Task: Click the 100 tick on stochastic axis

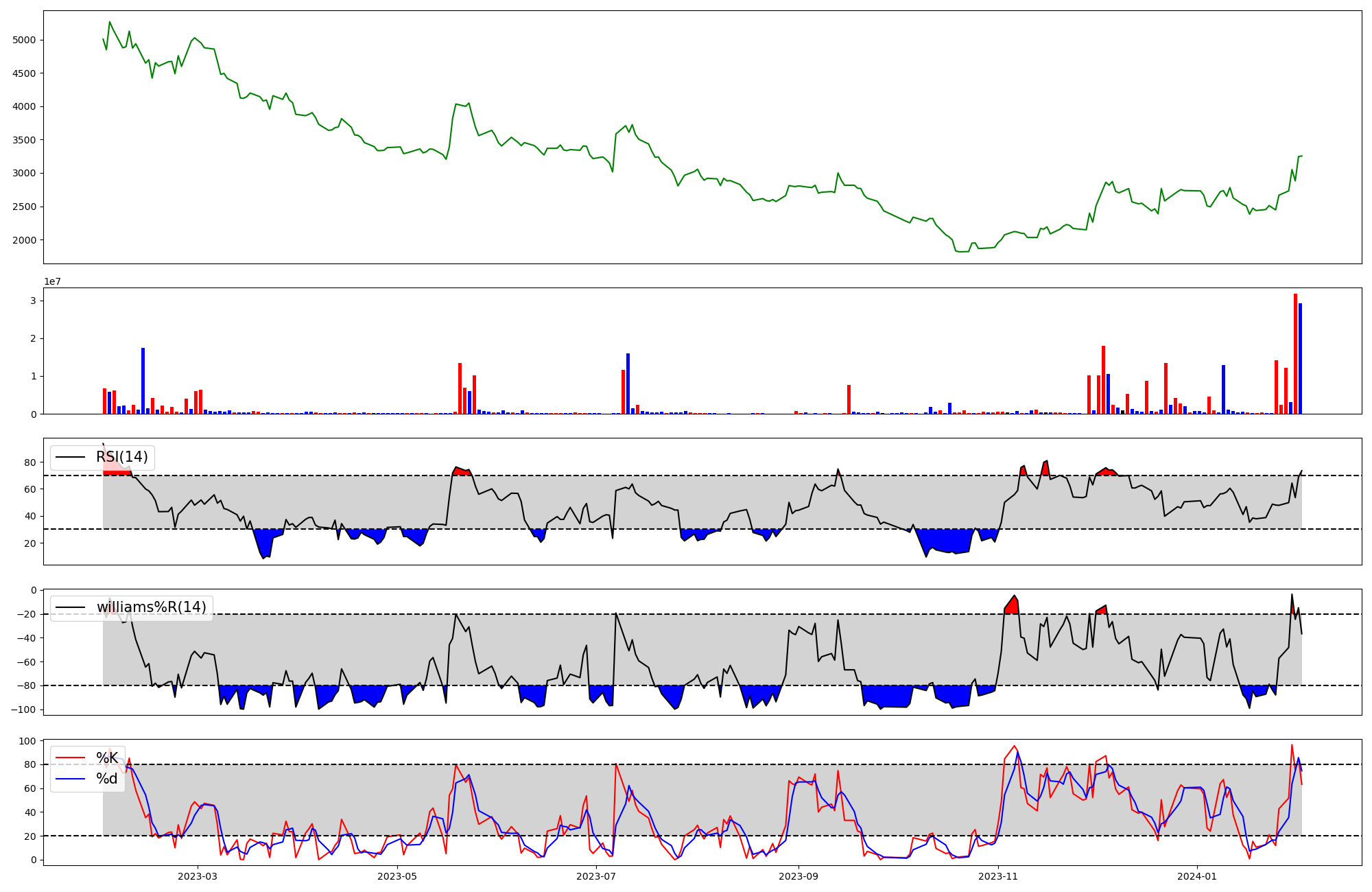Action: (27, 741)
